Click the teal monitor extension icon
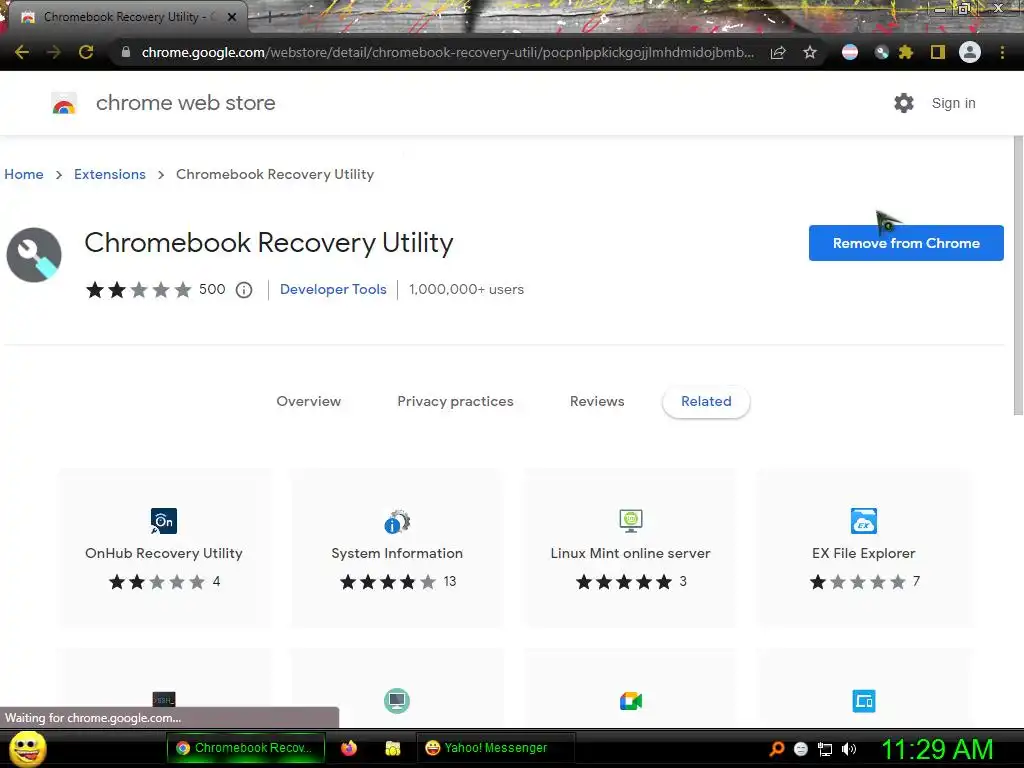Image resolution: width=1024 pixels, height=768 pixels. (x=397, y=701)
